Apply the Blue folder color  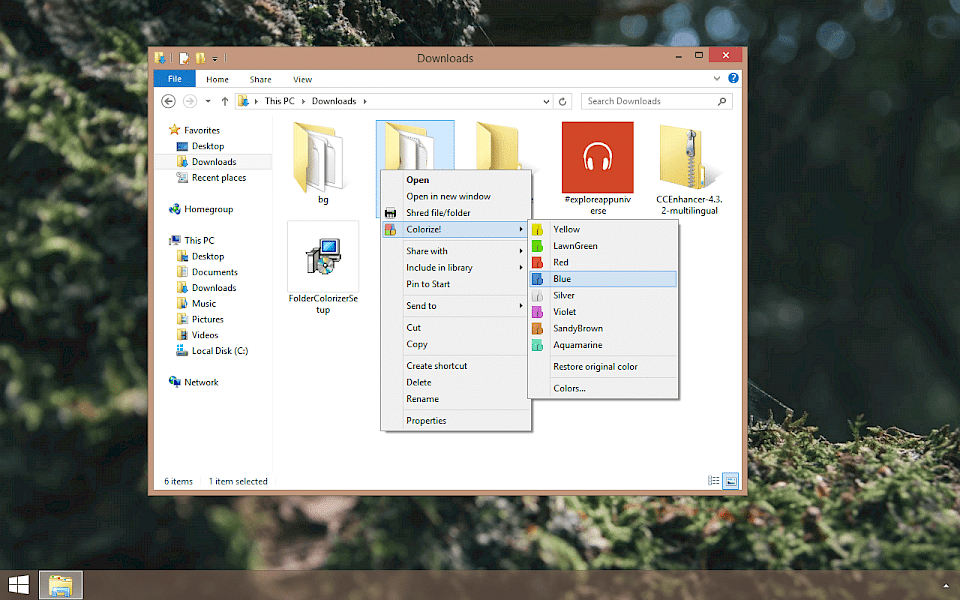(x=603, y=279)
